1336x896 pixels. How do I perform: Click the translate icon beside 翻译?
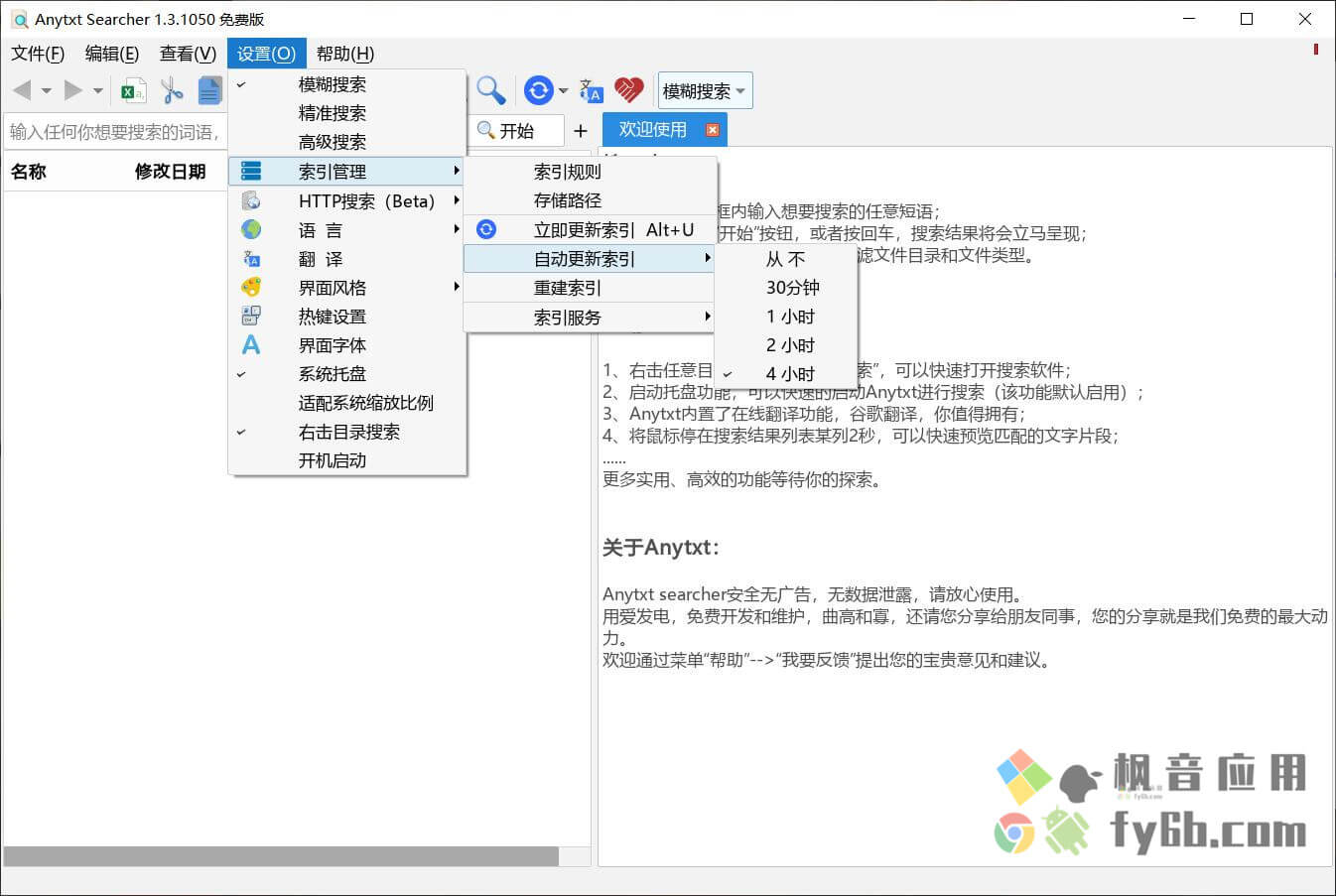click(x=251, y=258)
